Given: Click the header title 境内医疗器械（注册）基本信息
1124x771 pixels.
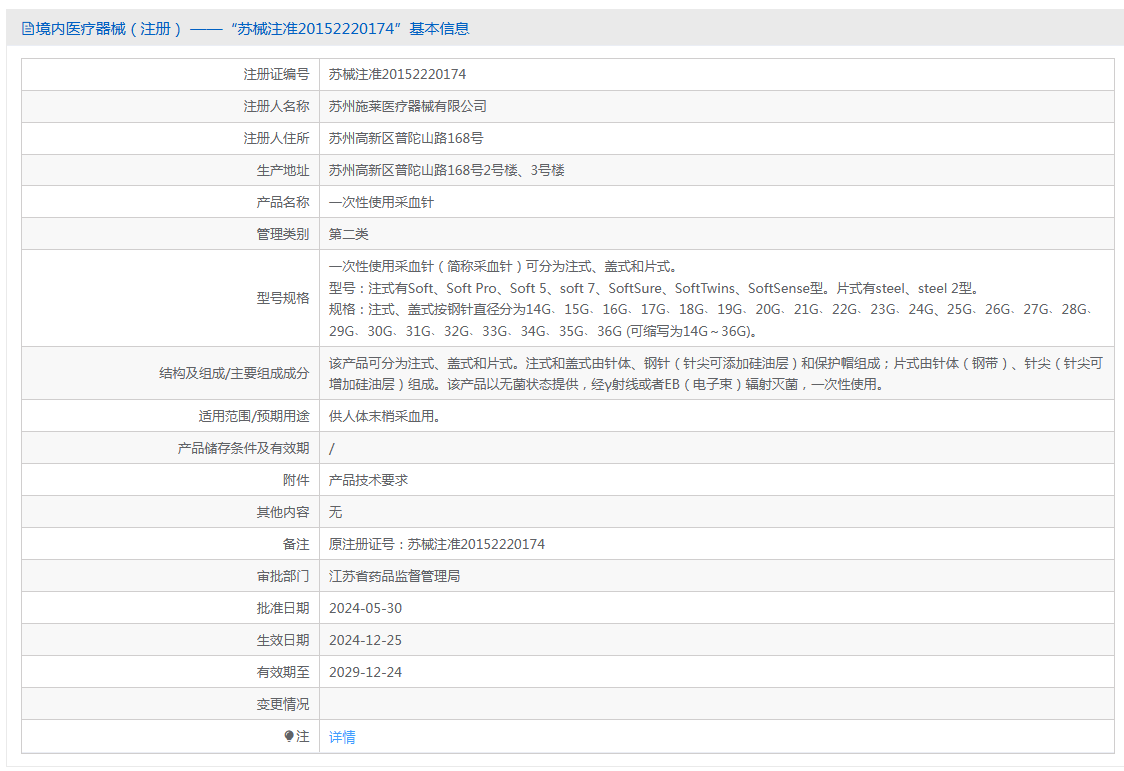Looking at the screenshot, I should (253, 29).
